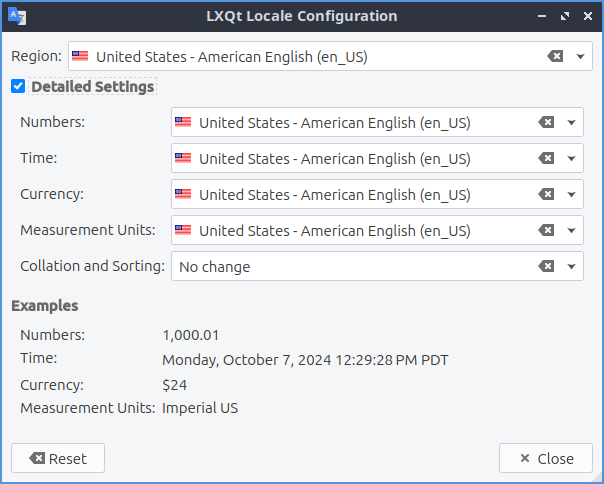604x484 pixels.
Task: Clear the Region field with its clear icon
Action: (x=555, y=57)
